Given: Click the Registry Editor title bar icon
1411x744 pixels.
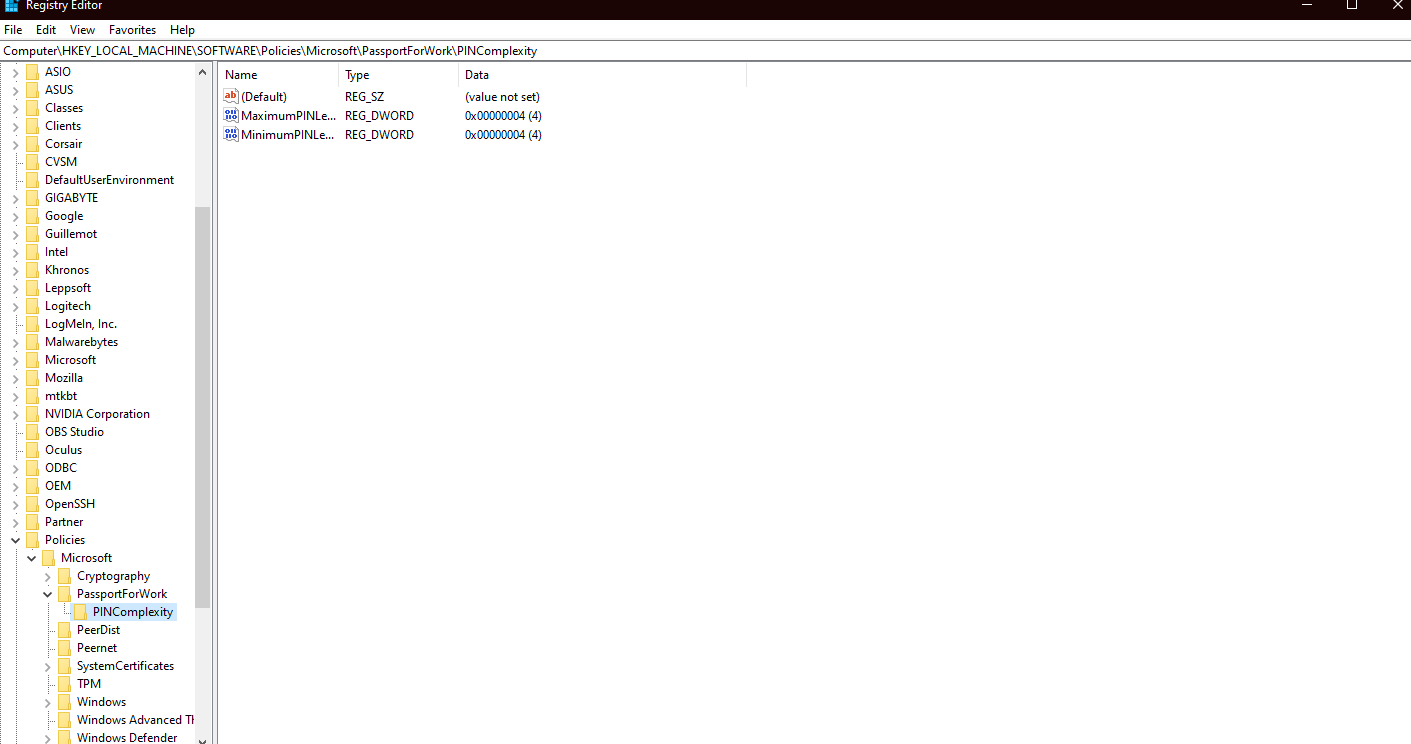Looking at the screenshot, I should pos(11,5).
